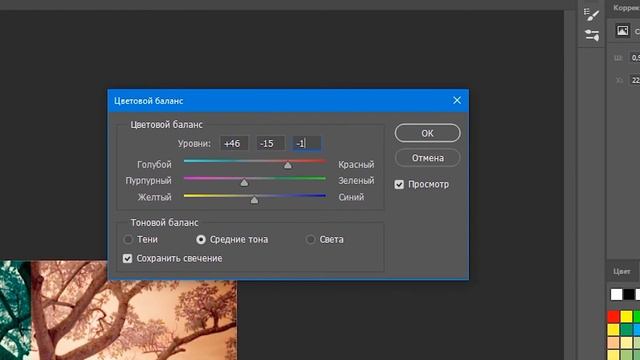Screen dimensions: 640x360
Task: Click the Голубой label
Action: pos(154,164)
